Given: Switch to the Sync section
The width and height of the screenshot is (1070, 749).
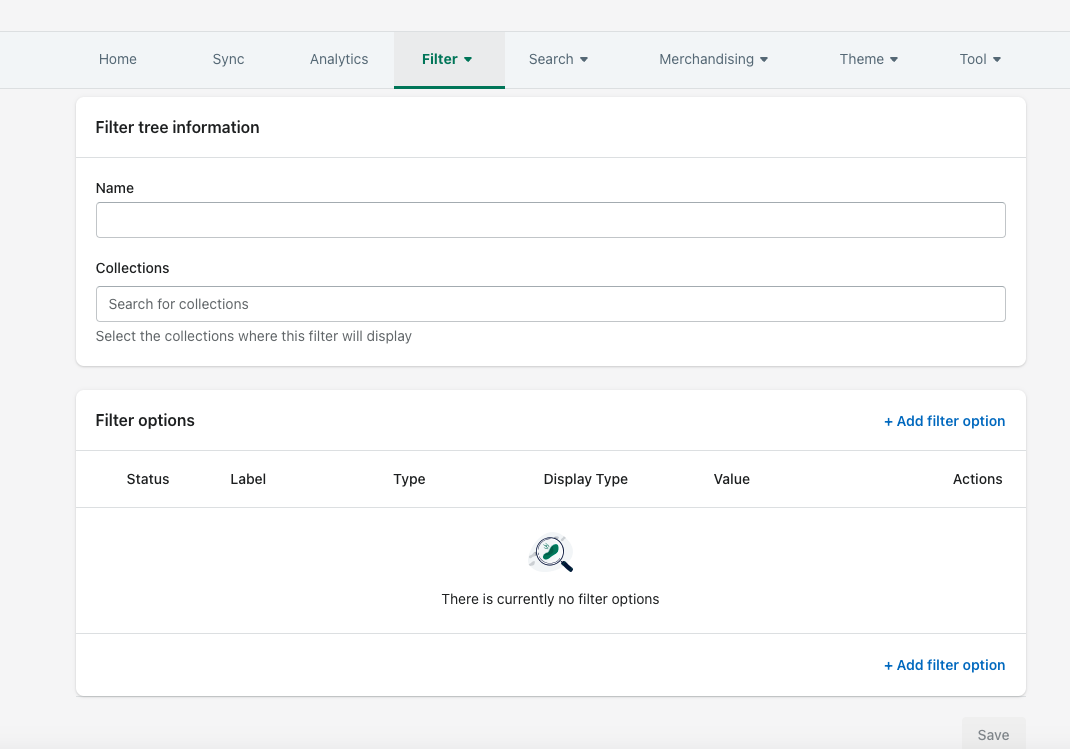Looking at the screenshot, I should click(227, 59).
